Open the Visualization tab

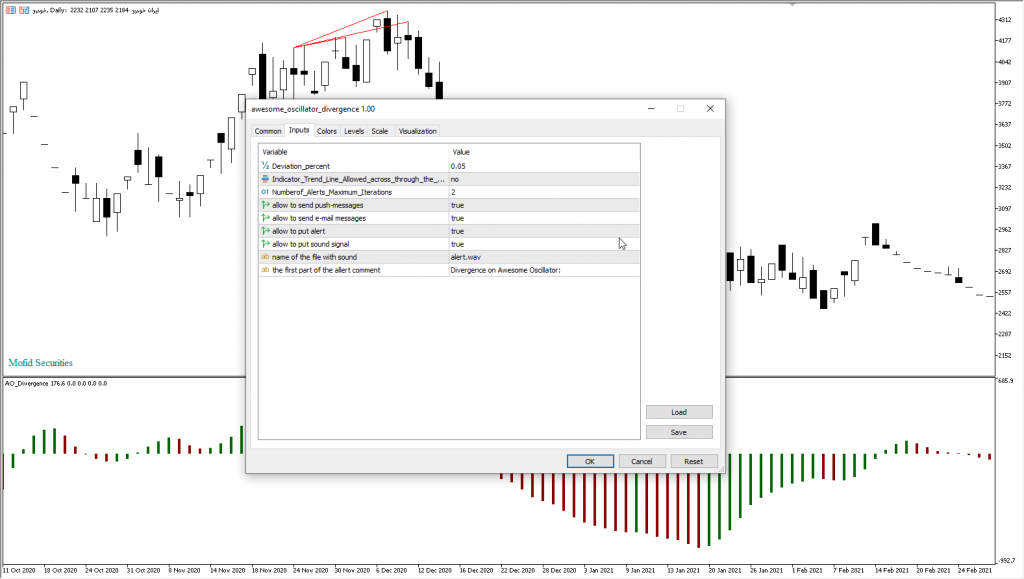(417, 131)
